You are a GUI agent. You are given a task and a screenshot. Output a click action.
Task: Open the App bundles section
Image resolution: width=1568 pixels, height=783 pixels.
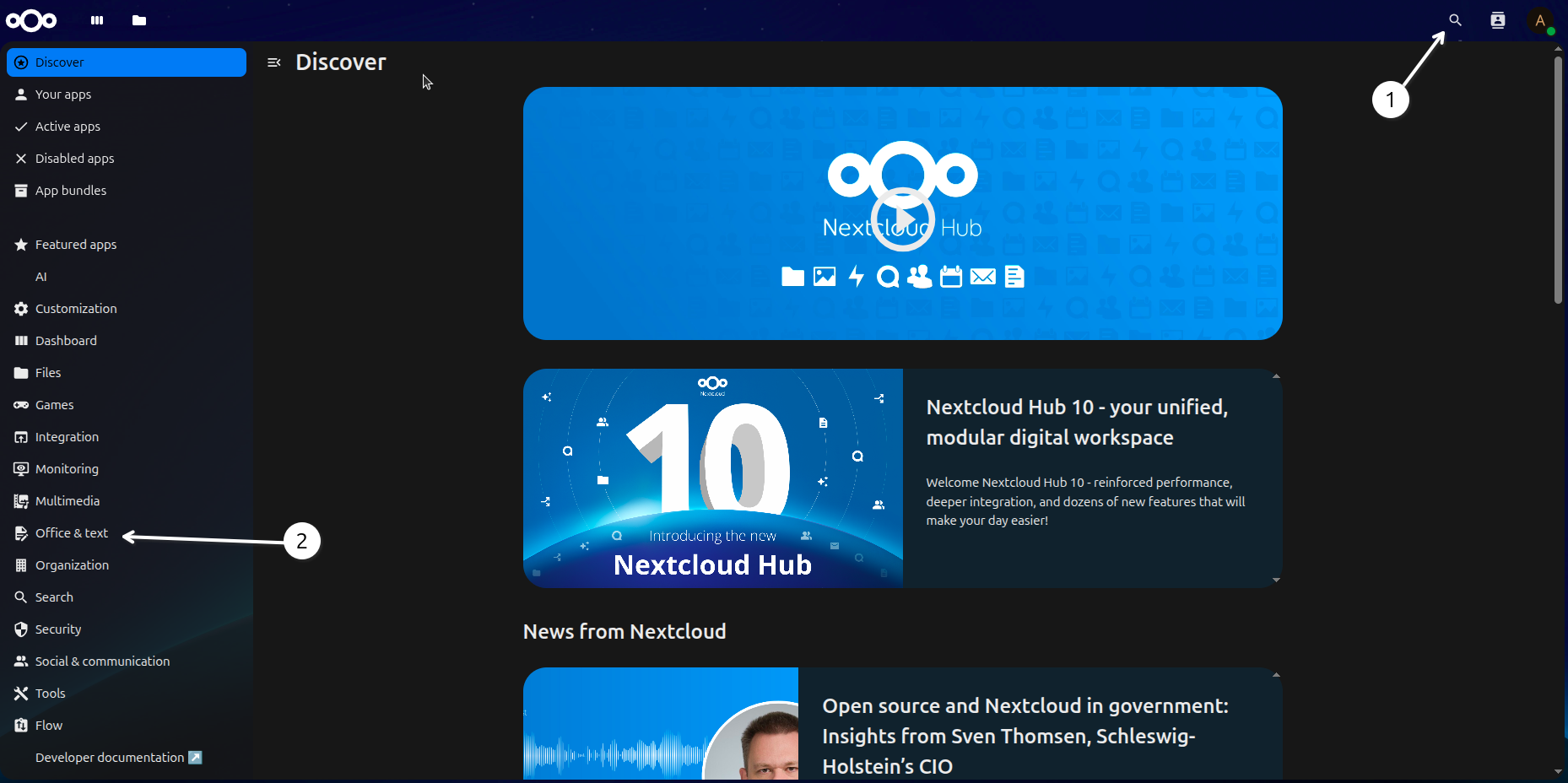click(x=127, y=191)
